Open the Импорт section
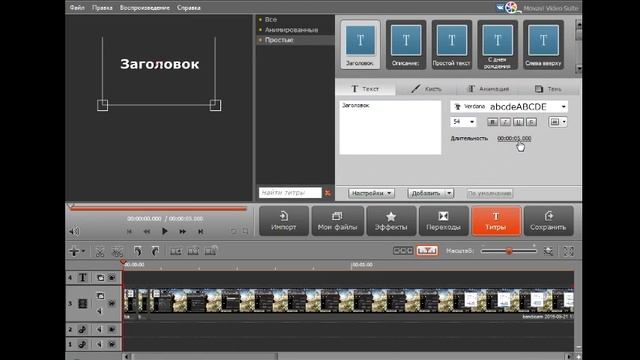This screenshot has width=640, height=360. click(x=284, y=221)
